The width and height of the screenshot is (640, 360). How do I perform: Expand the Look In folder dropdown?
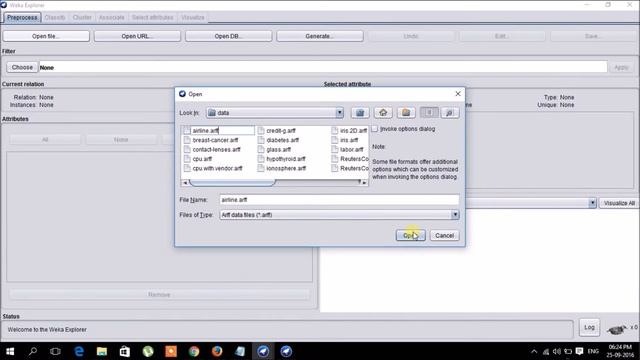coord(339,113)
